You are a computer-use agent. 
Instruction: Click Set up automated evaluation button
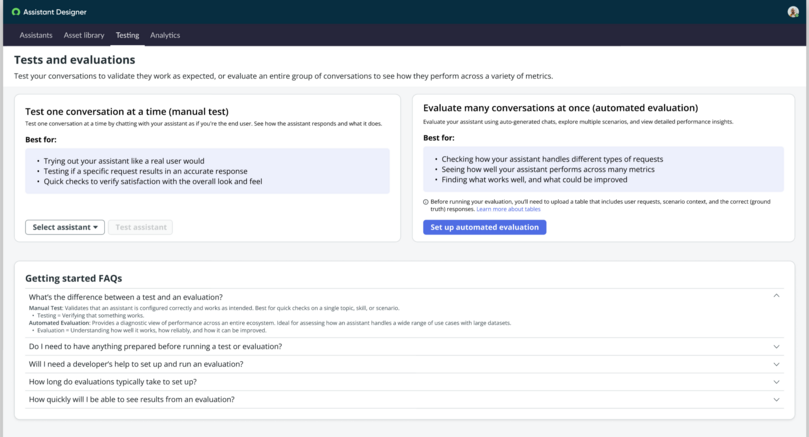click(484, 227)
